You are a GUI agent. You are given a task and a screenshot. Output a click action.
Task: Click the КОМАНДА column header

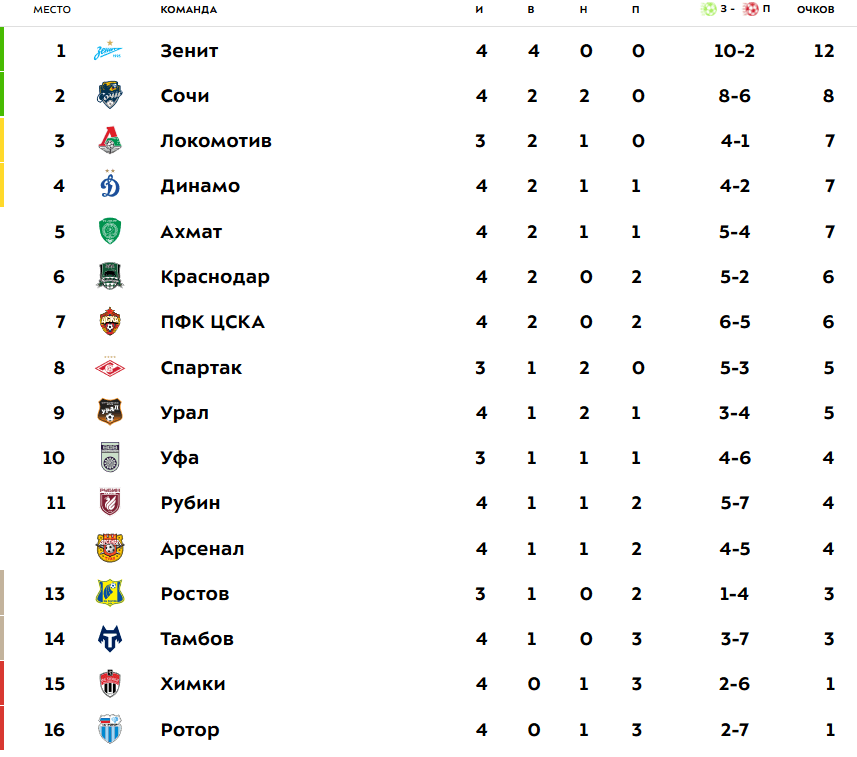(189, 9)
